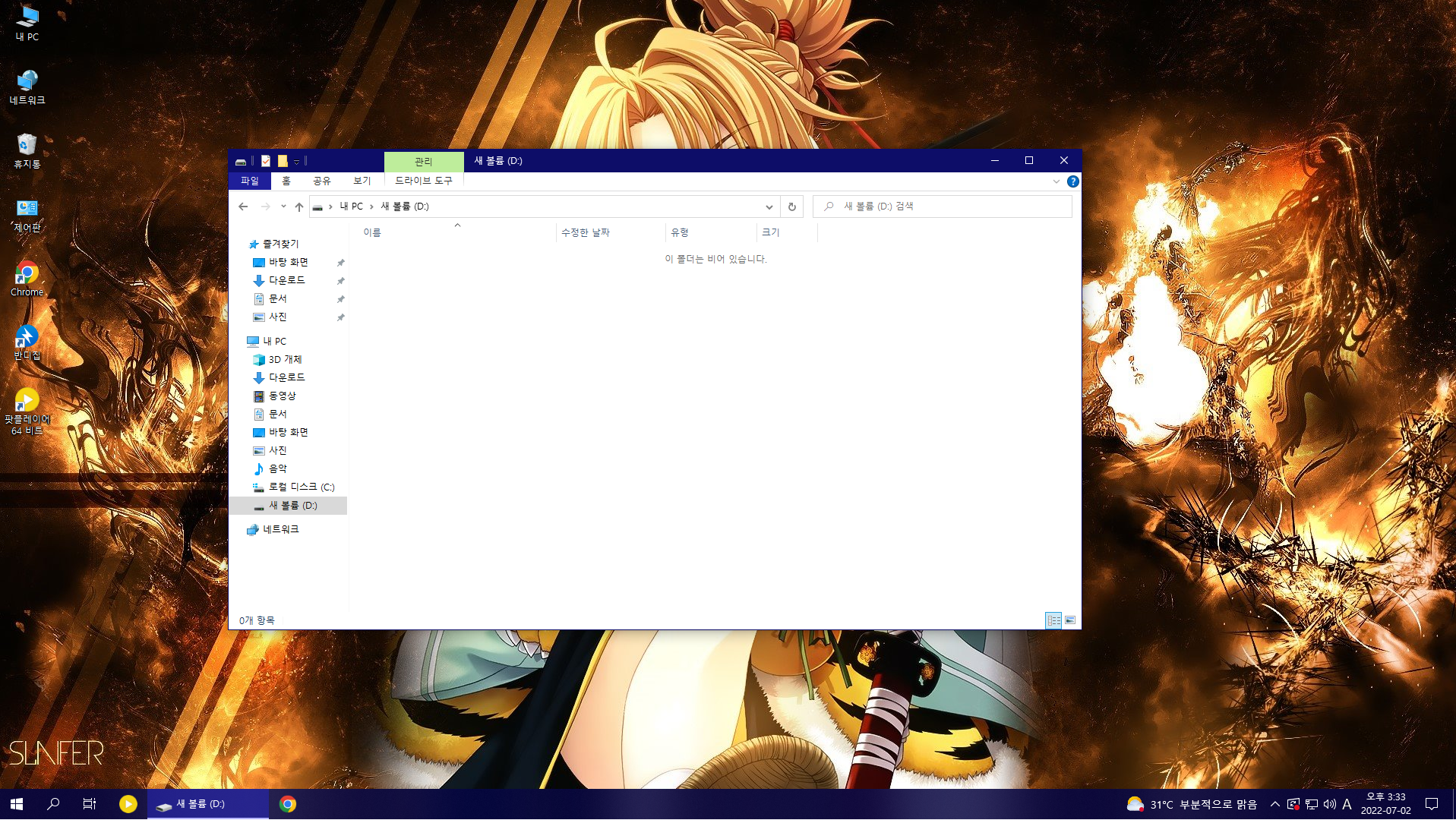
Task: Click the Refresh button beside address bar
Action: [791, 207]
